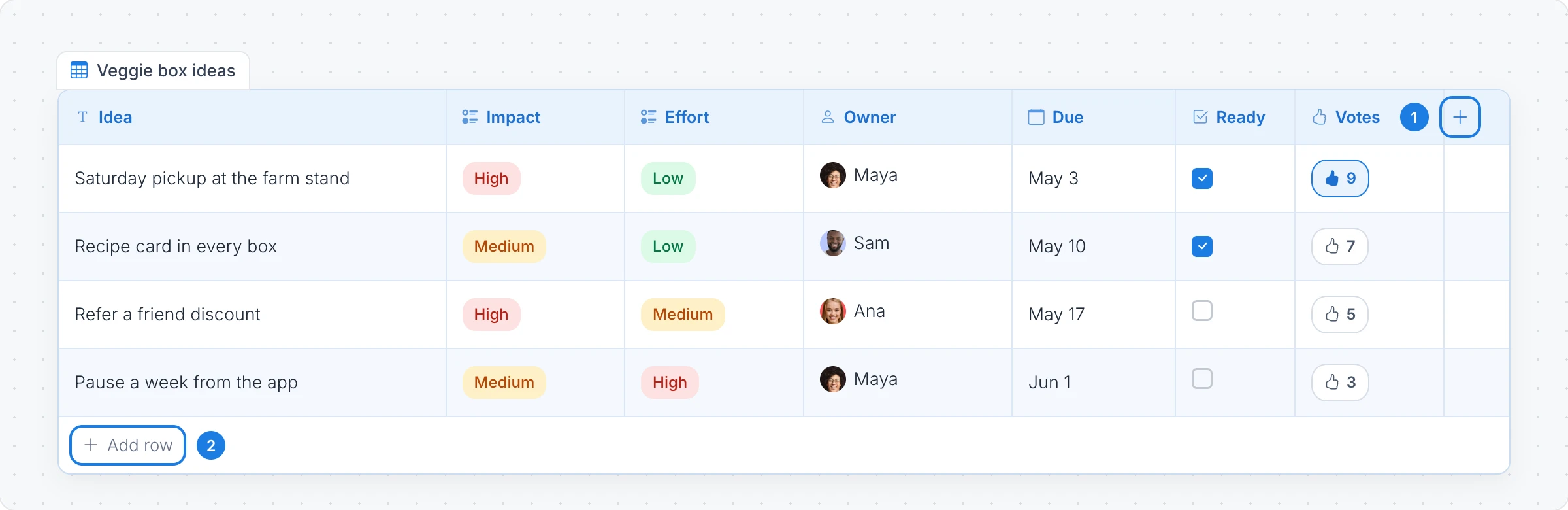Upvote Pause a week from the app (3 votes)
The height and width of the screenshot is (510, 1568).
1340,382
